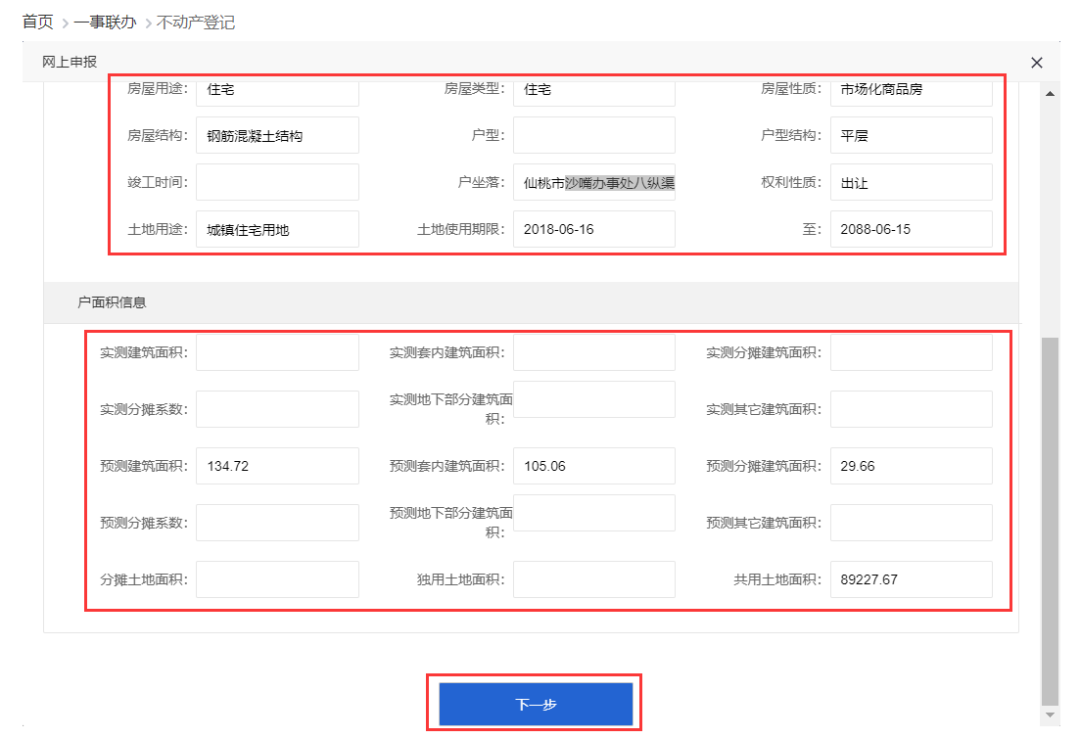Screen dimensions: 1080x738
Task: Open 一事联办 breadcrumb link
Action: point(105,22)
